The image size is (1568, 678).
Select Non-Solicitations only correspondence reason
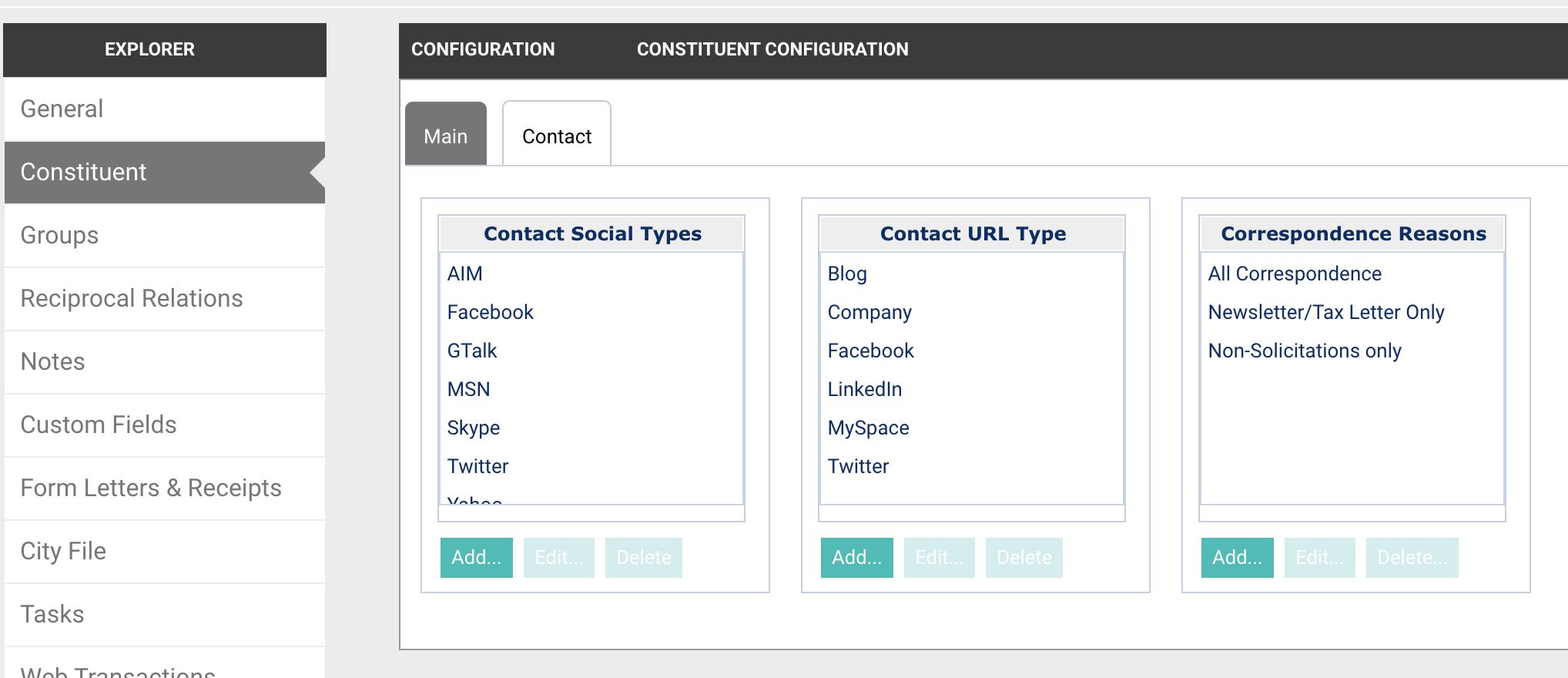pos(1304,351)
